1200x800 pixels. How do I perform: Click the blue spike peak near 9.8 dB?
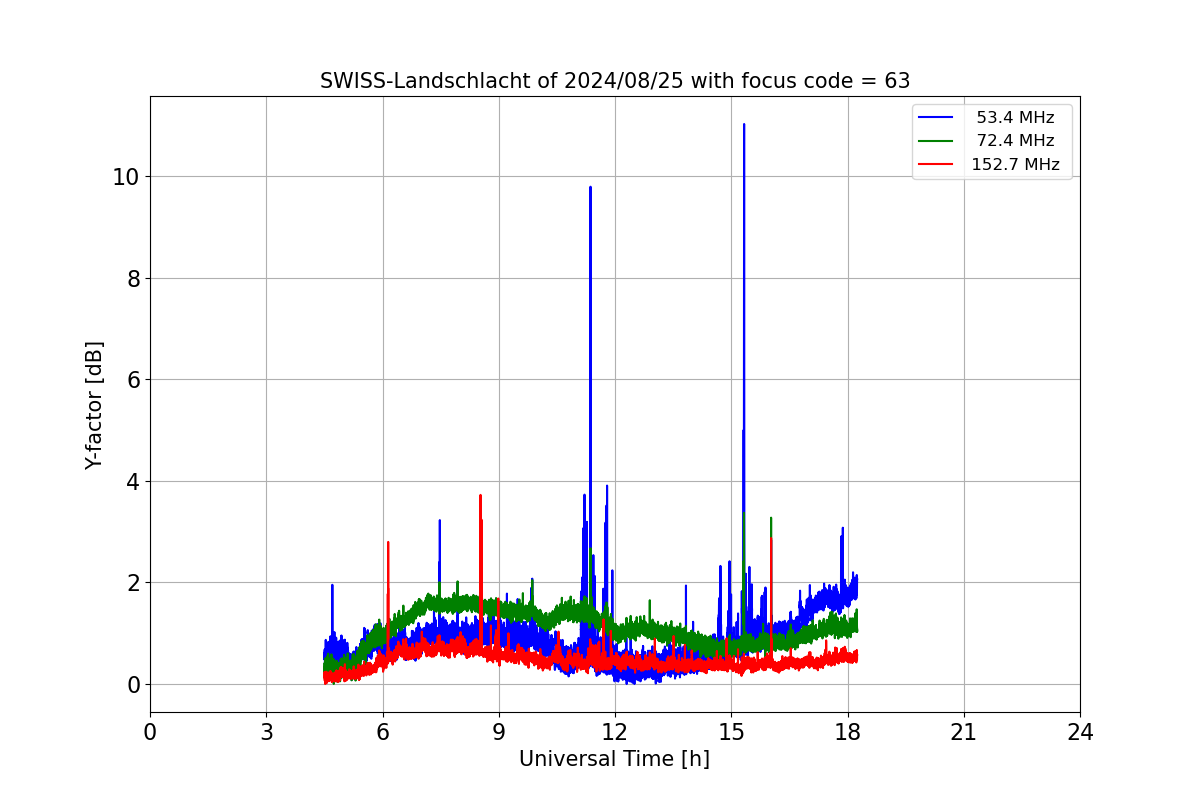(590, 188)
